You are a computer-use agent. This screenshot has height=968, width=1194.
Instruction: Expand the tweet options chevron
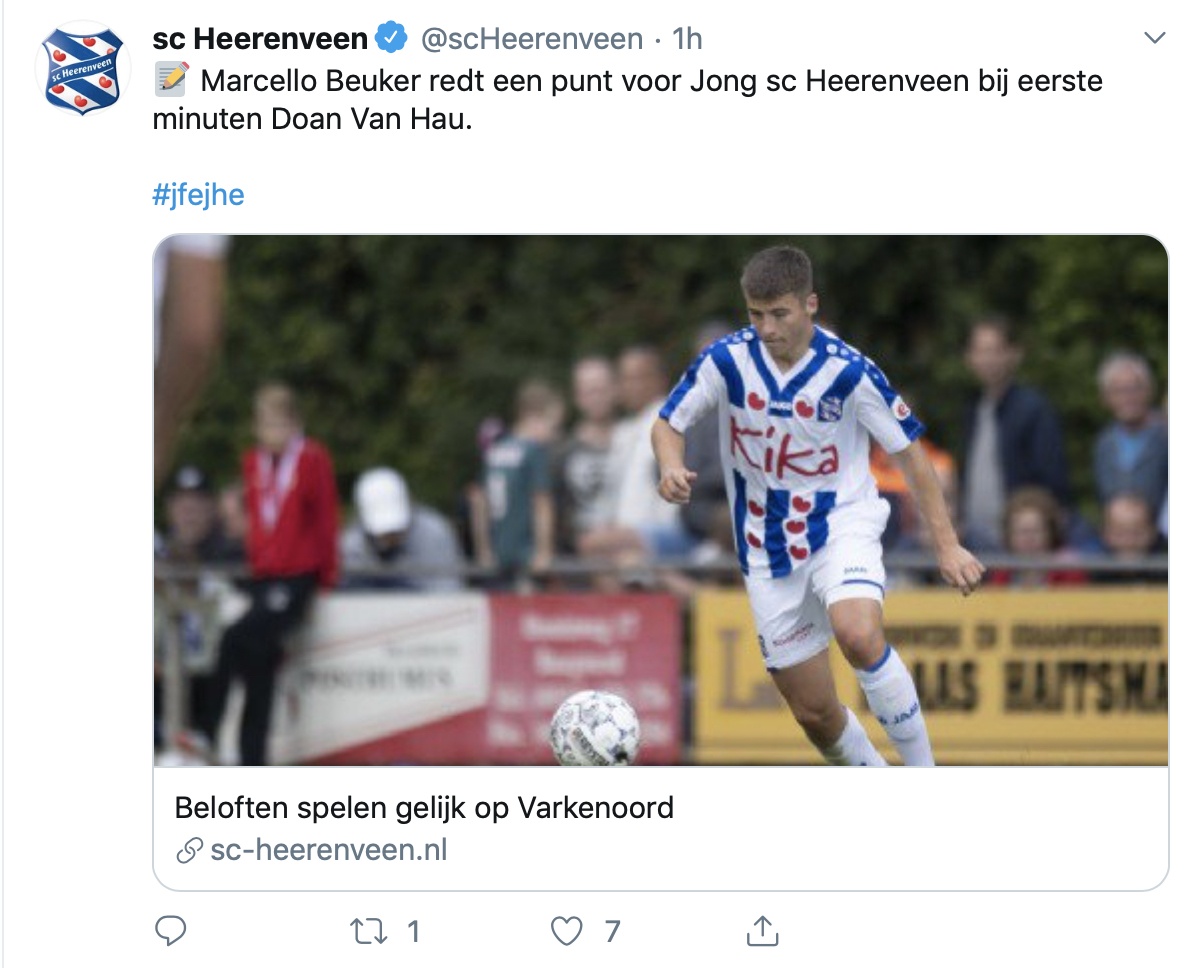pos(1155,39)
